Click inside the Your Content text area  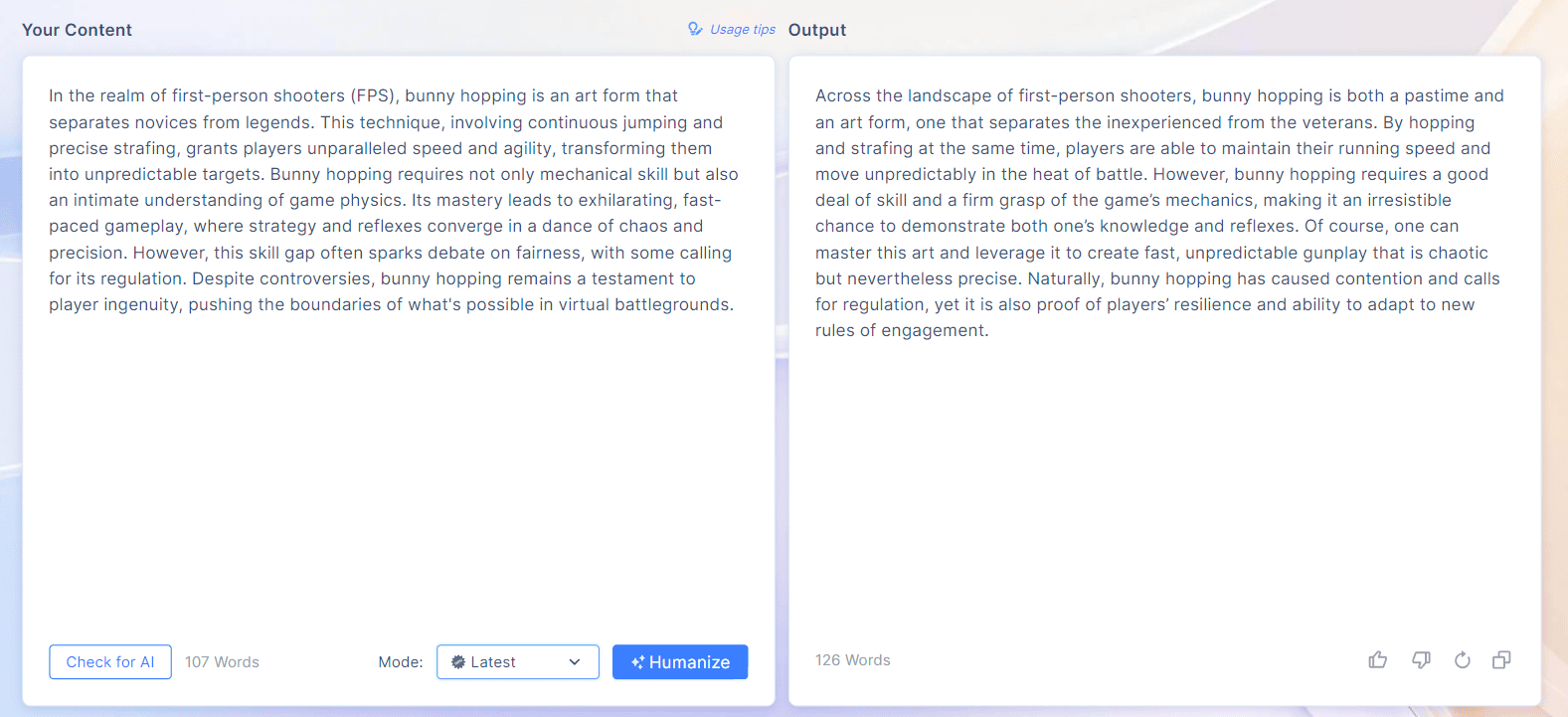point(398,448)
